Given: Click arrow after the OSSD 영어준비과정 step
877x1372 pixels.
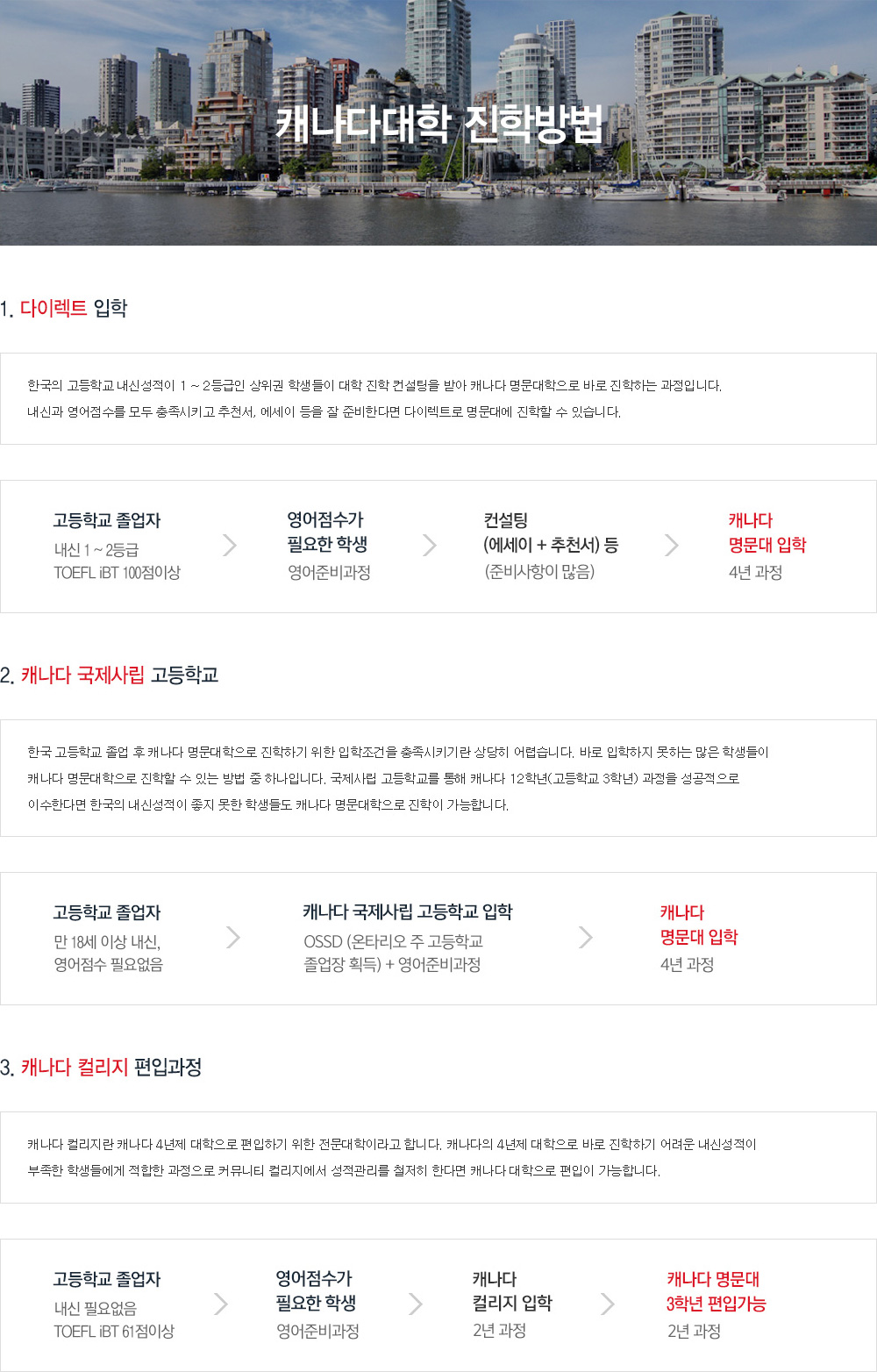Looking at the screenshot, I should (x=586, y=938).
